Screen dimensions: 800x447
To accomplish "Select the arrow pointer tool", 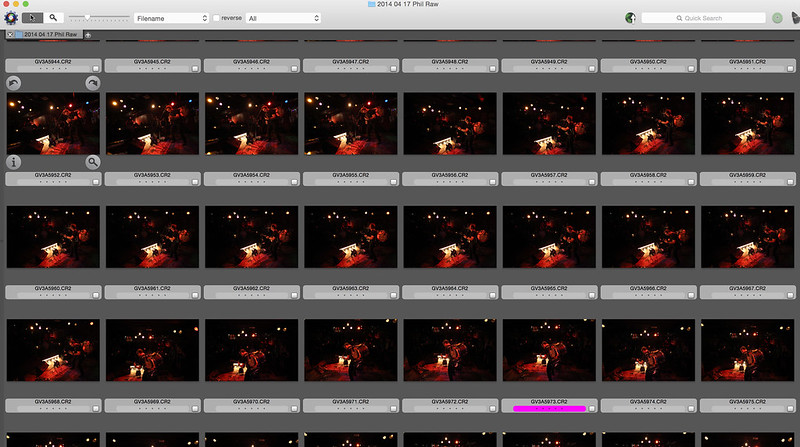I will point(32,18).
